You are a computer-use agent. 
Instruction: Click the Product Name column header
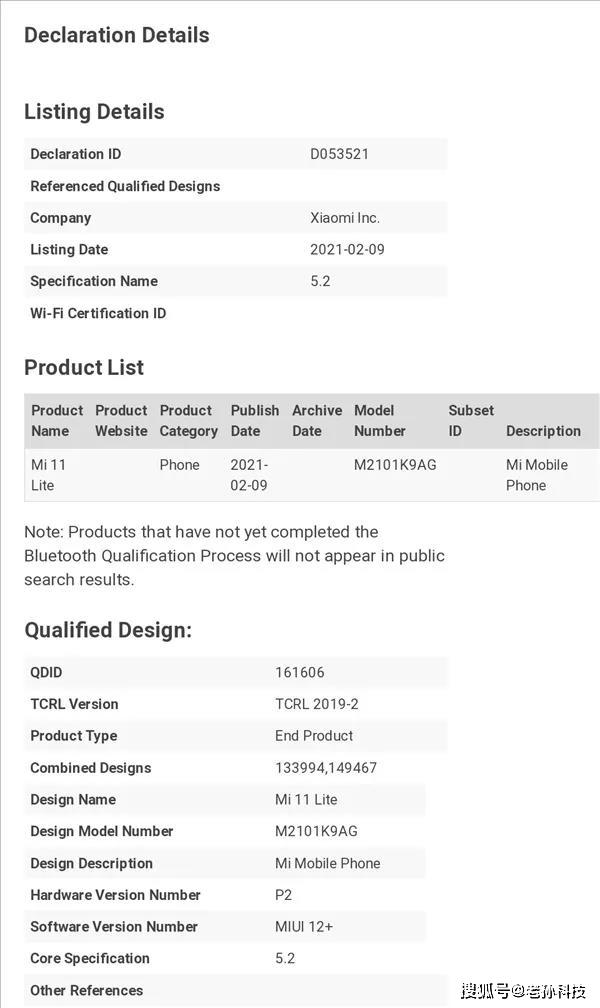pyautogui.click(x=57, y=421)
